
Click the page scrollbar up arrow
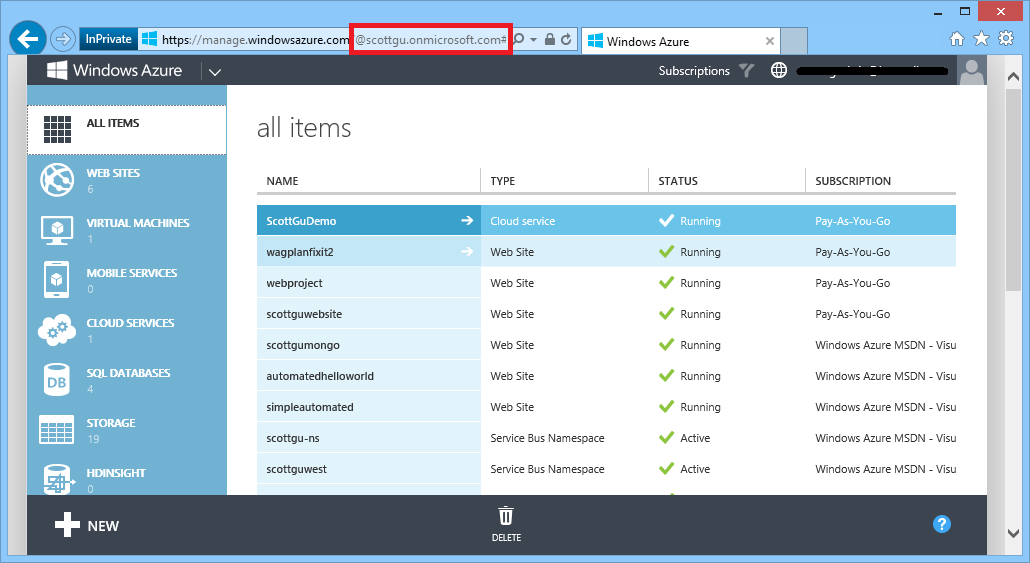coord(1013,76)
